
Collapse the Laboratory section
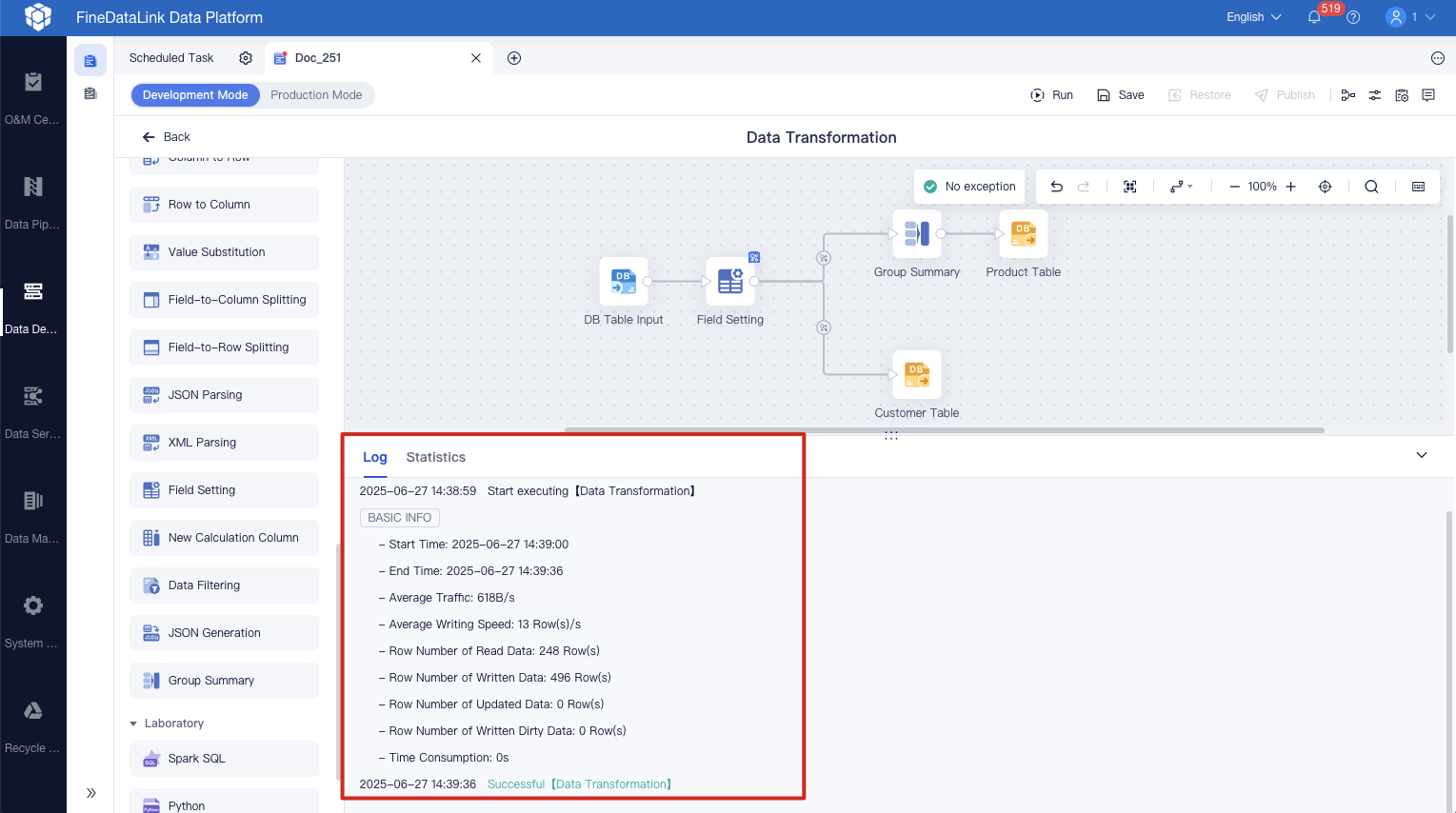click(x=133, y=724)
